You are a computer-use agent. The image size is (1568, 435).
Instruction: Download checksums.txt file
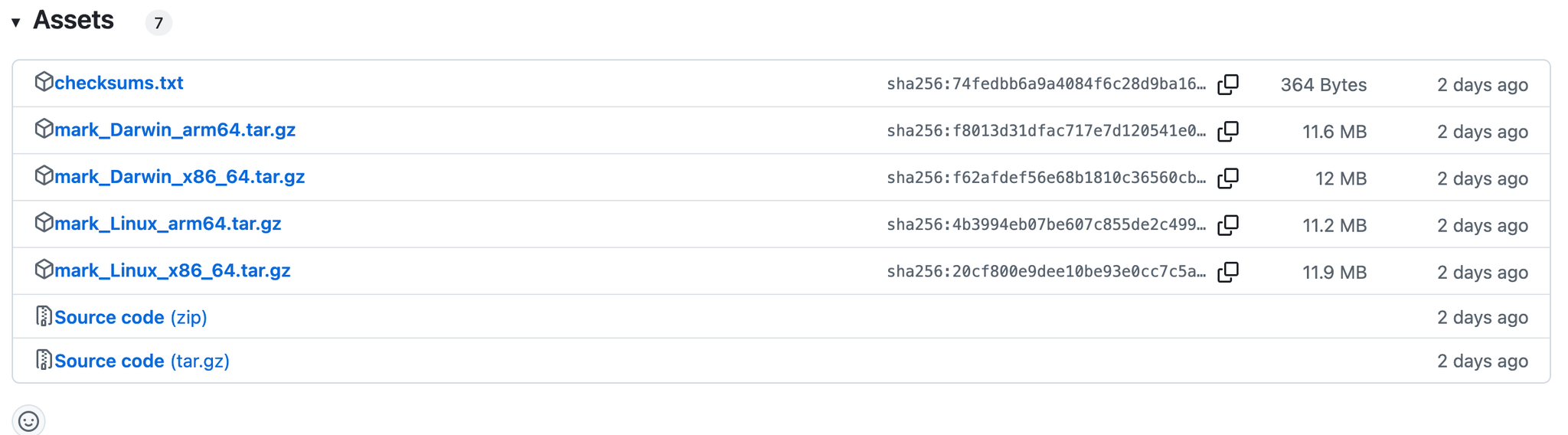tap(119, 83)
